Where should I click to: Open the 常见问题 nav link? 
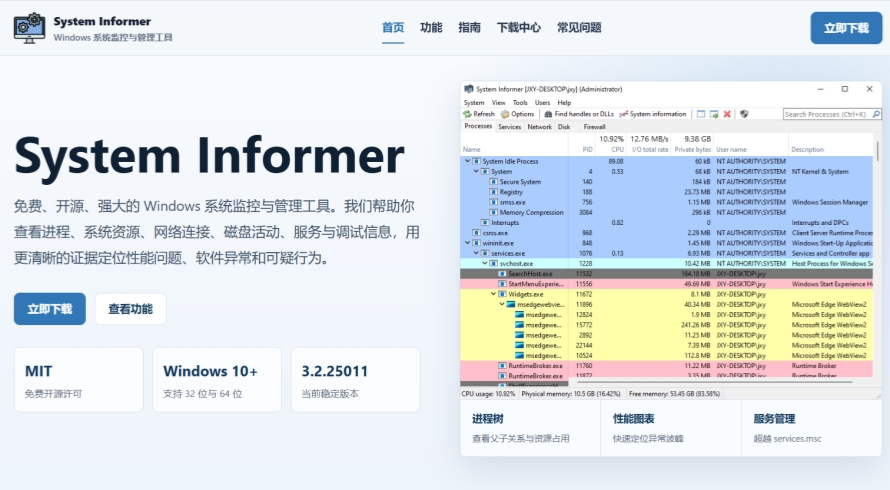click(x=579, y=27)
